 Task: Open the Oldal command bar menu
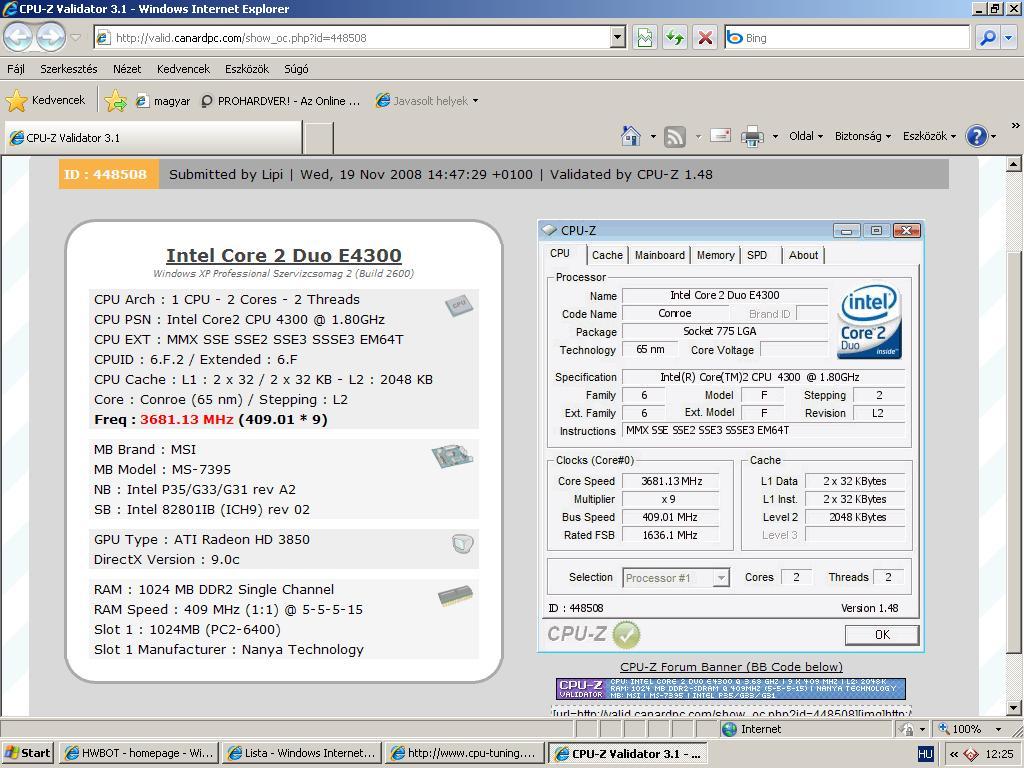805,136
